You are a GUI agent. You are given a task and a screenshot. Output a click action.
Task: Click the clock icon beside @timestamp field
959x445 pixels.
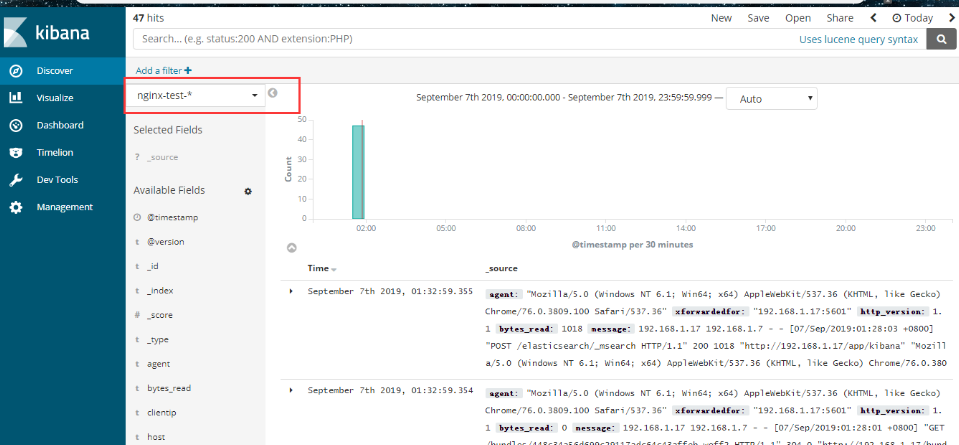pos(137,218)
